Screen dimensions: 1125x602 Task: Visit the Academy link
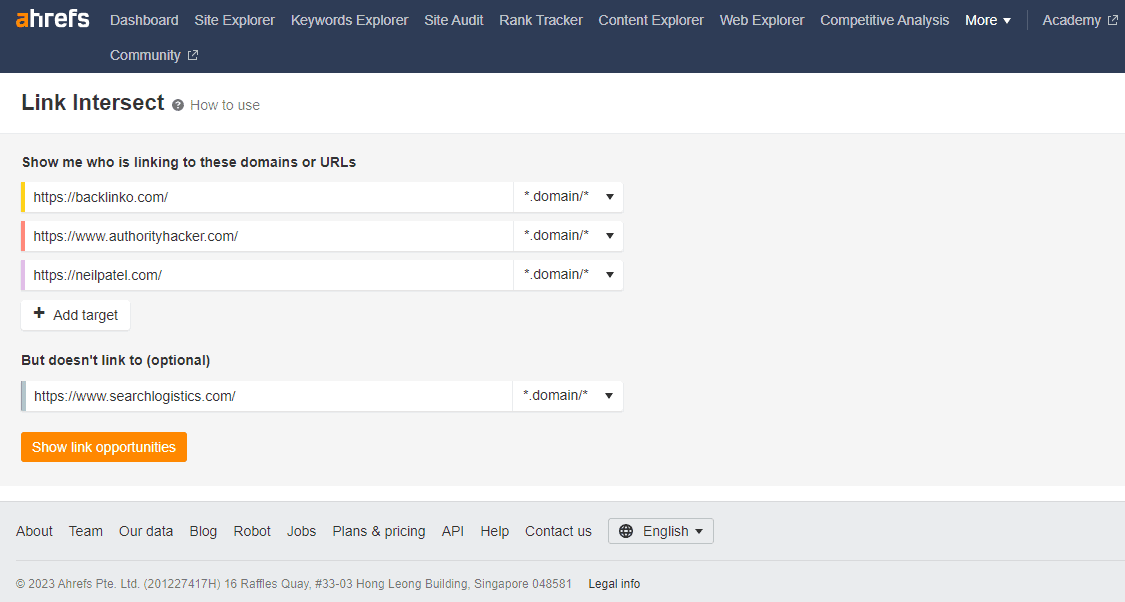tap(1071, 20)
